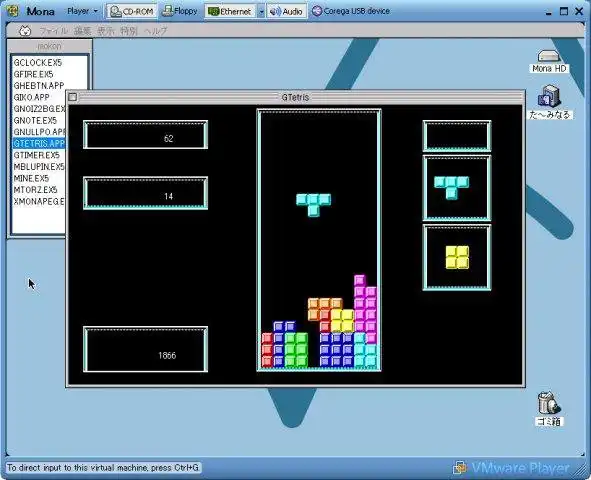Select highlighted GTETRIS.APP entry

pos(39,144)
